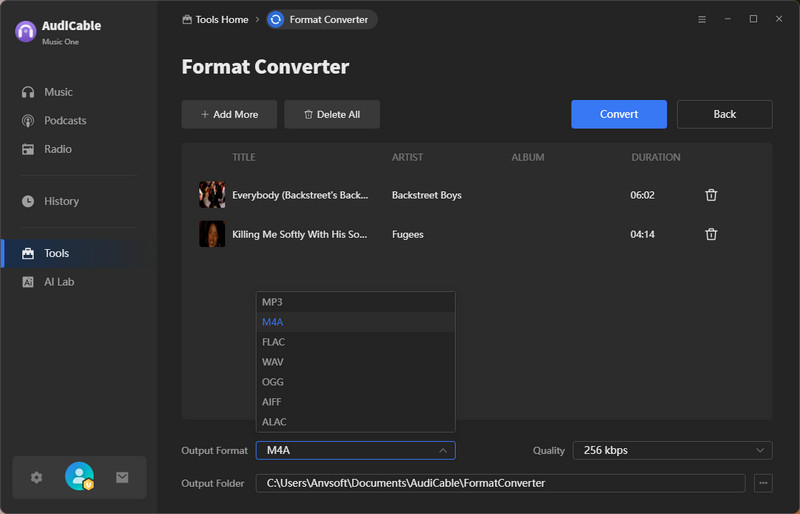
Task: Choose AIFF from format list
Action: click(356, 402)
